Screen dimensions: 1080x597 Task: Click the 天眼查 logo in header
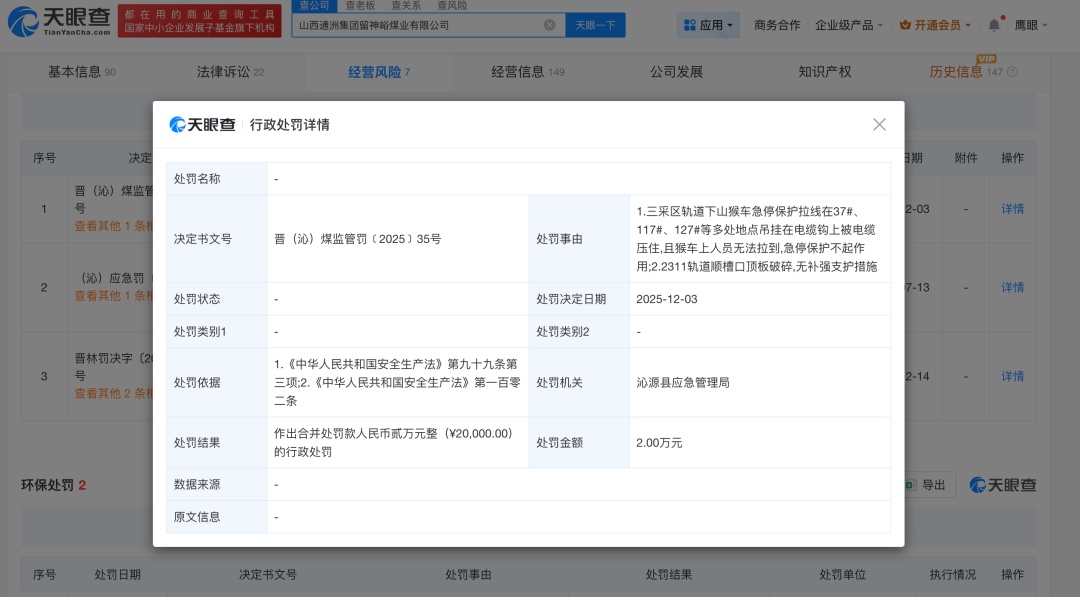(x=59, y=22)
